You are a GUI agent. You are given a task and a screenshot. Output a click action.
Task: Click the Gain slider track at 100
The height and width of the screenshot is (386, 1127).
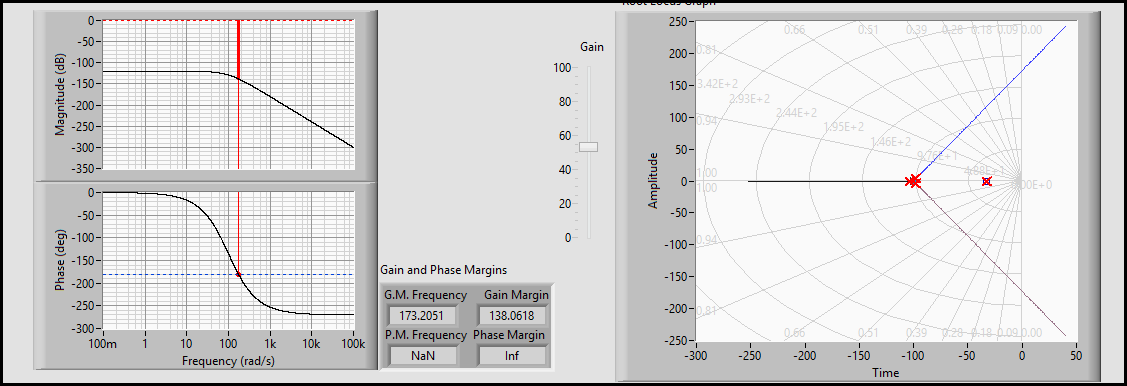pos(589,68)
